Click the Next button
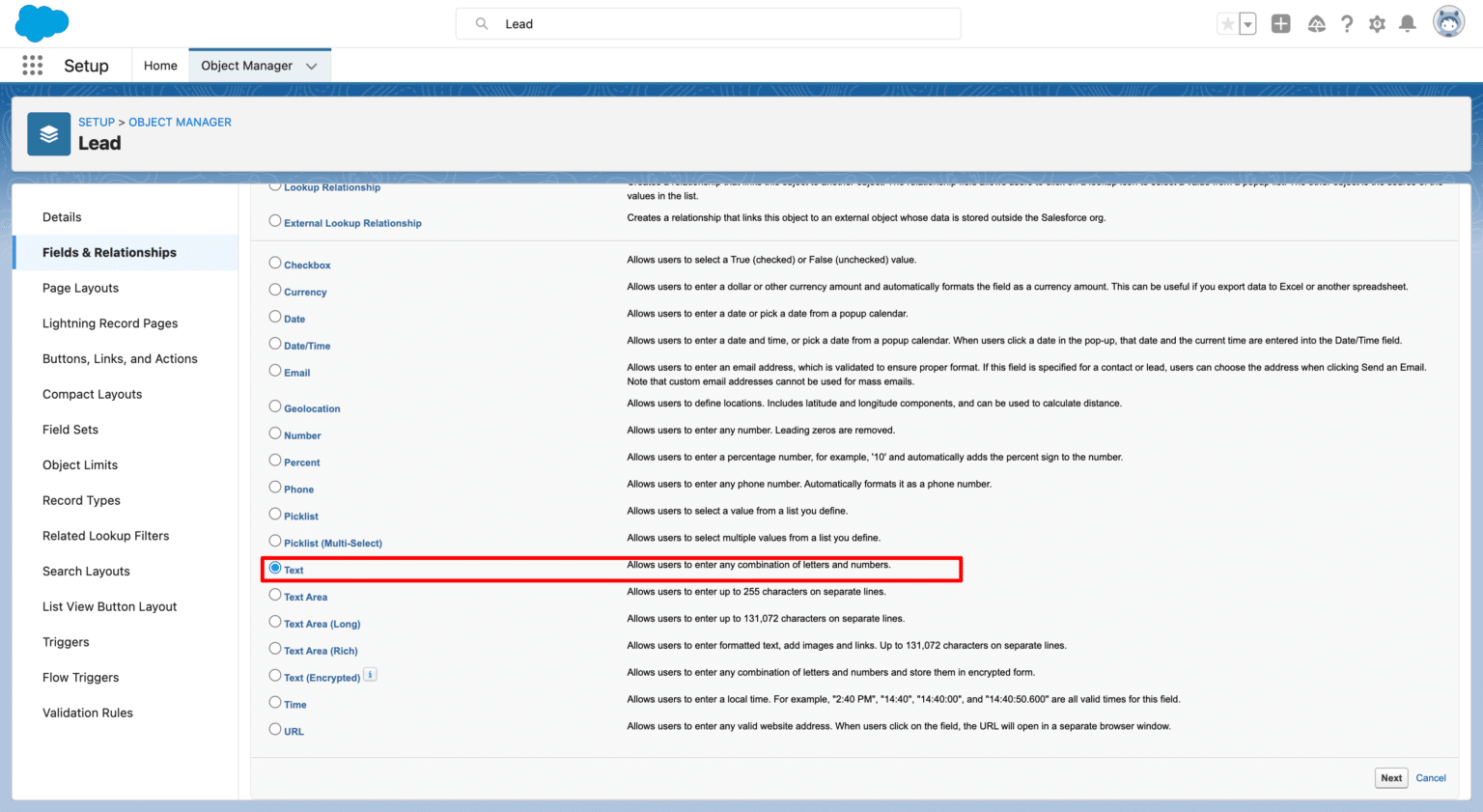This screenshot has height=812, width=1483. click(x=1390, y=777)
